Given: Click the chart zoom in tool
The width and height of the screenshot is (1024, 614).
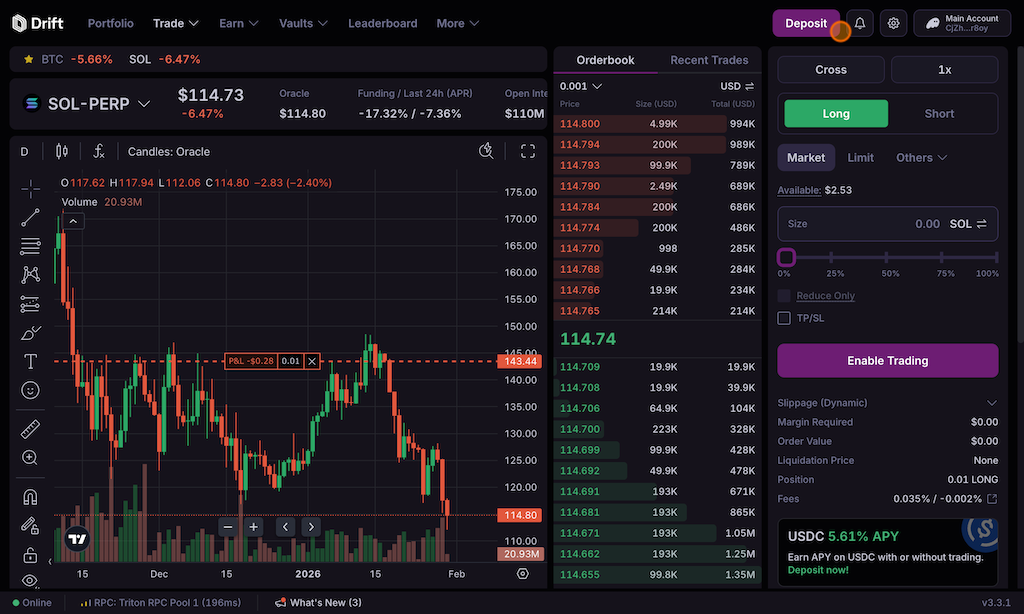Looking at the screenshot, I should [x=30, y=458].
